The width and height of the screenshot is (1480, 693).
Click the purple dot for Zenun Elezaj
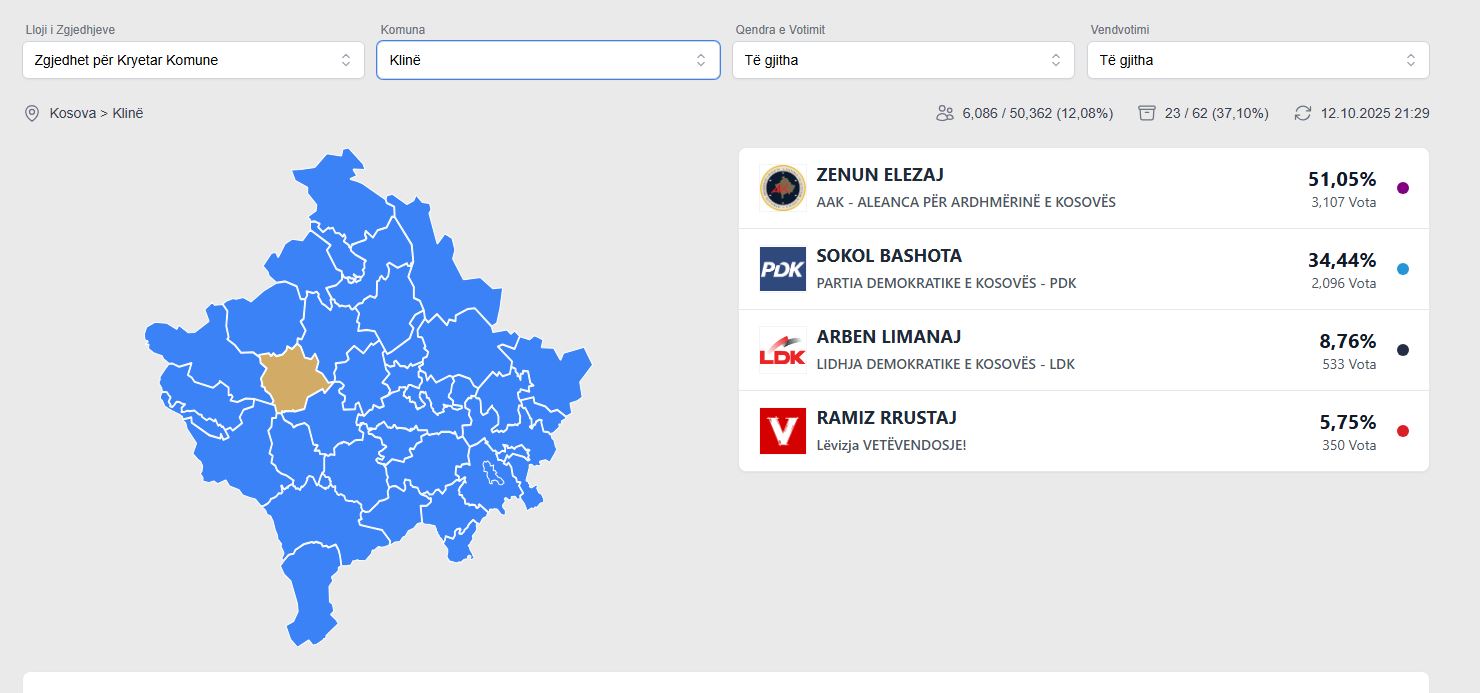[1402, 188]
